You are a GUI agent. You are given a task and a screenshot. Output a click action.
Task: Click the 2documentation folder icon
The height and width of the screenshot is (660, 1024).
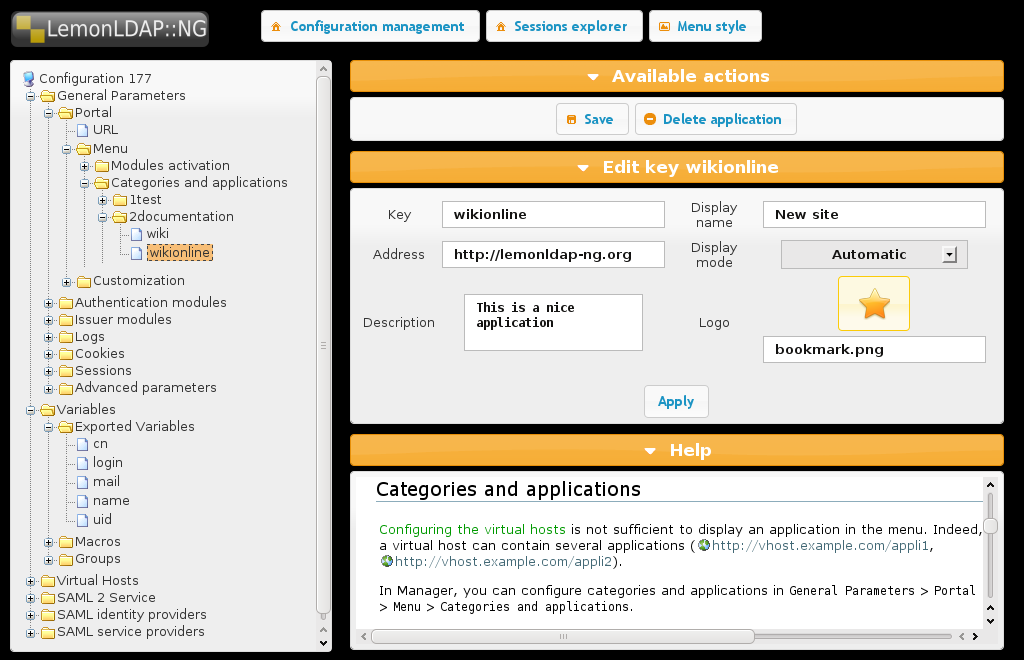tap(120, 217)
